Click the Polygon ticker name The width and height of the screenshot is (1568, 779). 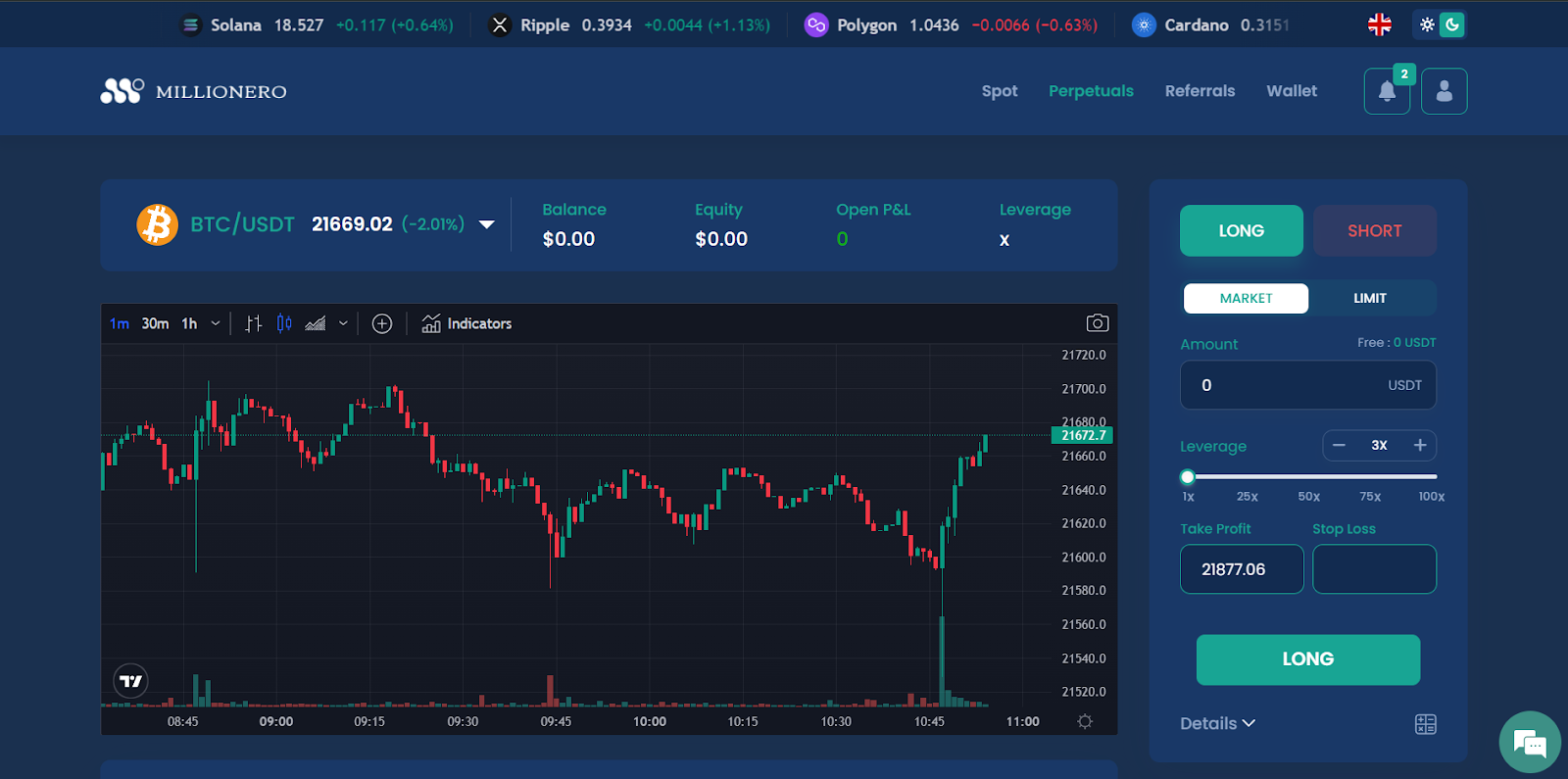pyautogui.click(x=867, y=25)
